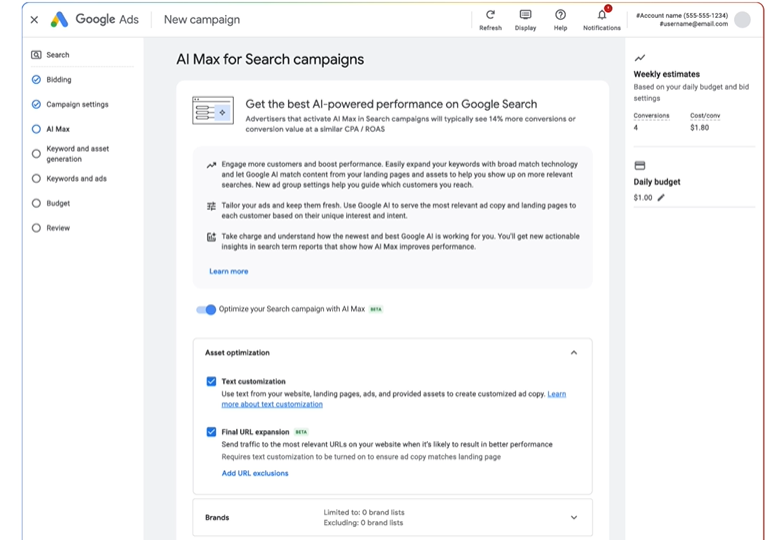Open the Help icon

(560, 15)
